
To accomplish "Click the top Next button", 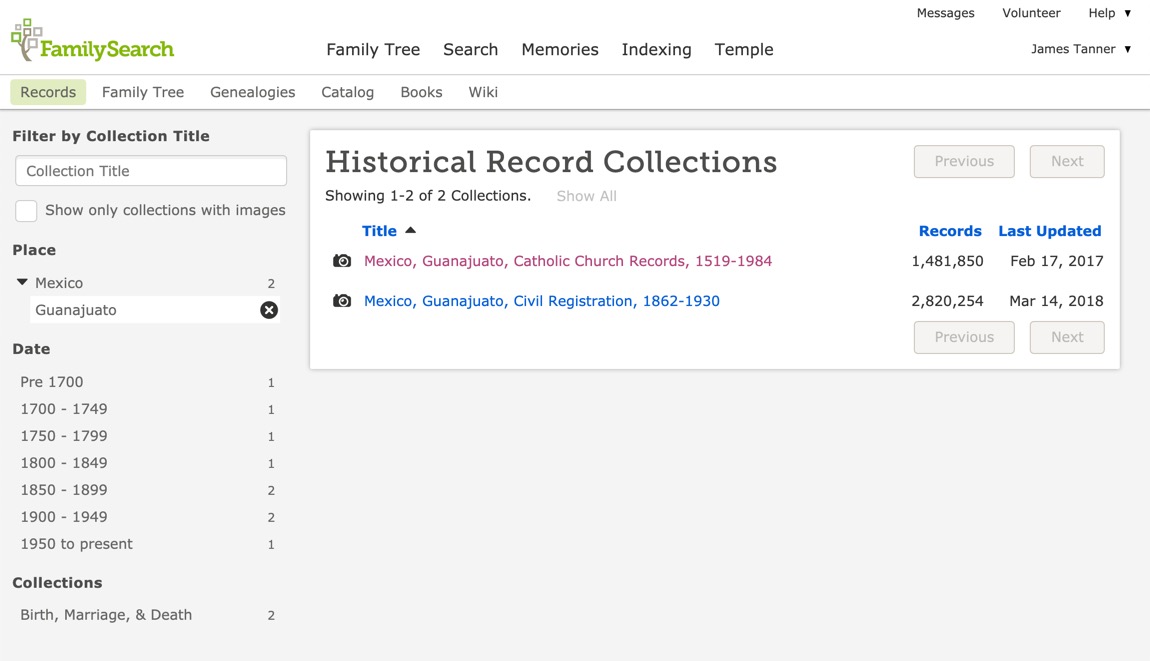I will click(1066, 161).
